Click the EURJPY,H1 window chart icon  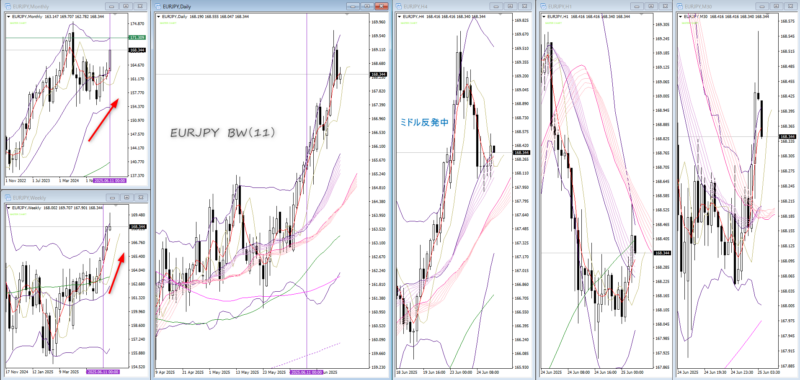543,6
